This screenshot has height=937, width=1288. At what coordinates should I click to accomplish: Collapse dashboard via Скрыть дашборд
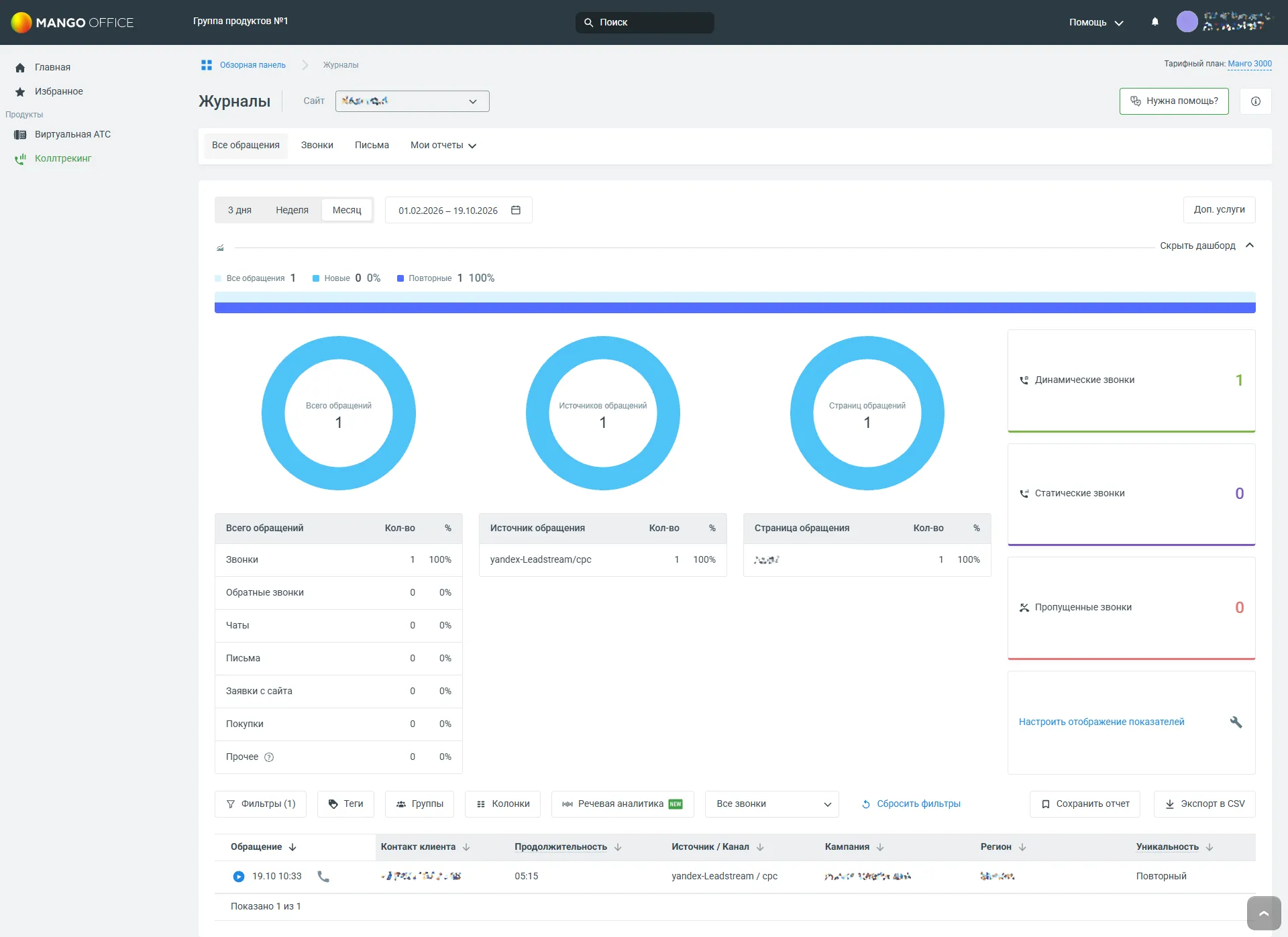click(x=1207, y=245)
